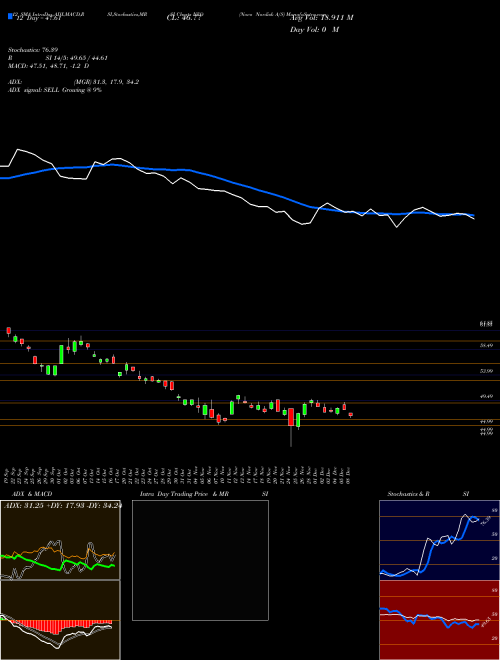The height and width of the screenshot is (660, 500).
Task: Click the 'ADX signal: SELL' line
Action: point(55,90)
